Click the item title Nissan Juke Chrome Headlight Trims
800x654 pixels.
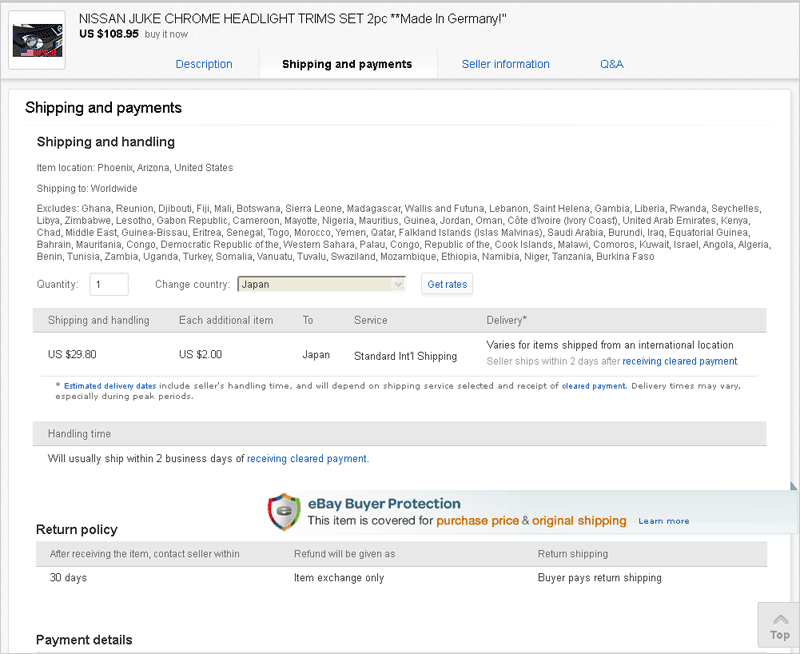293,19
